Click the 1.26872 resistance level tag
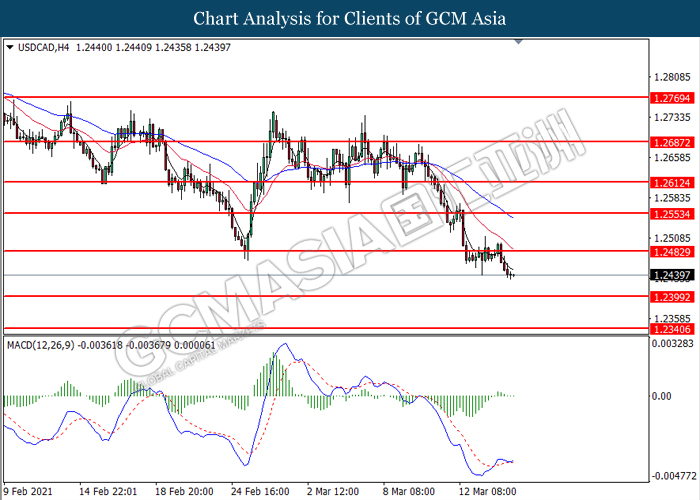The height and width of the screenshot is (500, 700). point(667,141)
